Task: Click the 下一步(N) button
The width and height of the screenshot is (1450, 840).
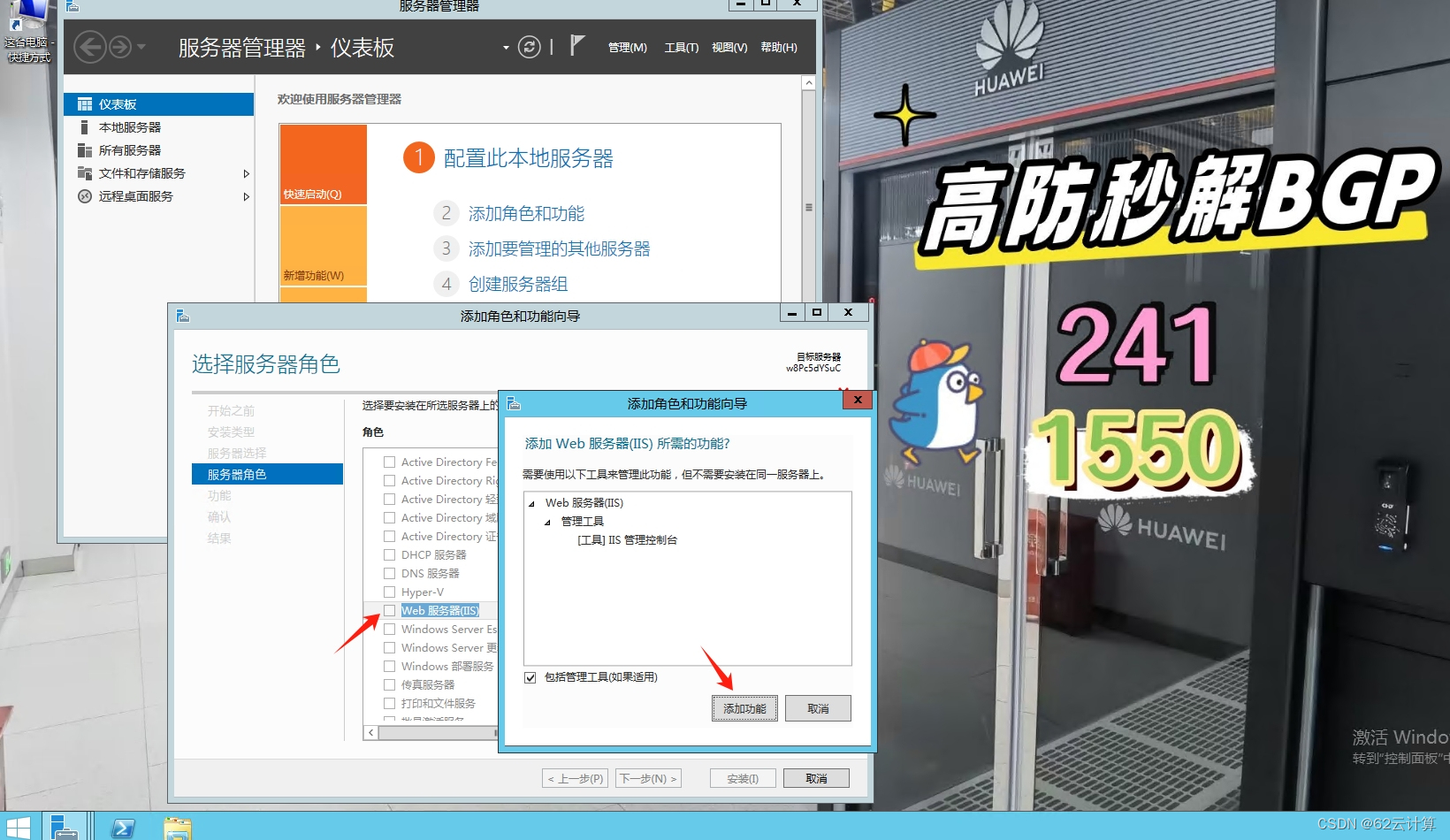Action: pos(648,778)
